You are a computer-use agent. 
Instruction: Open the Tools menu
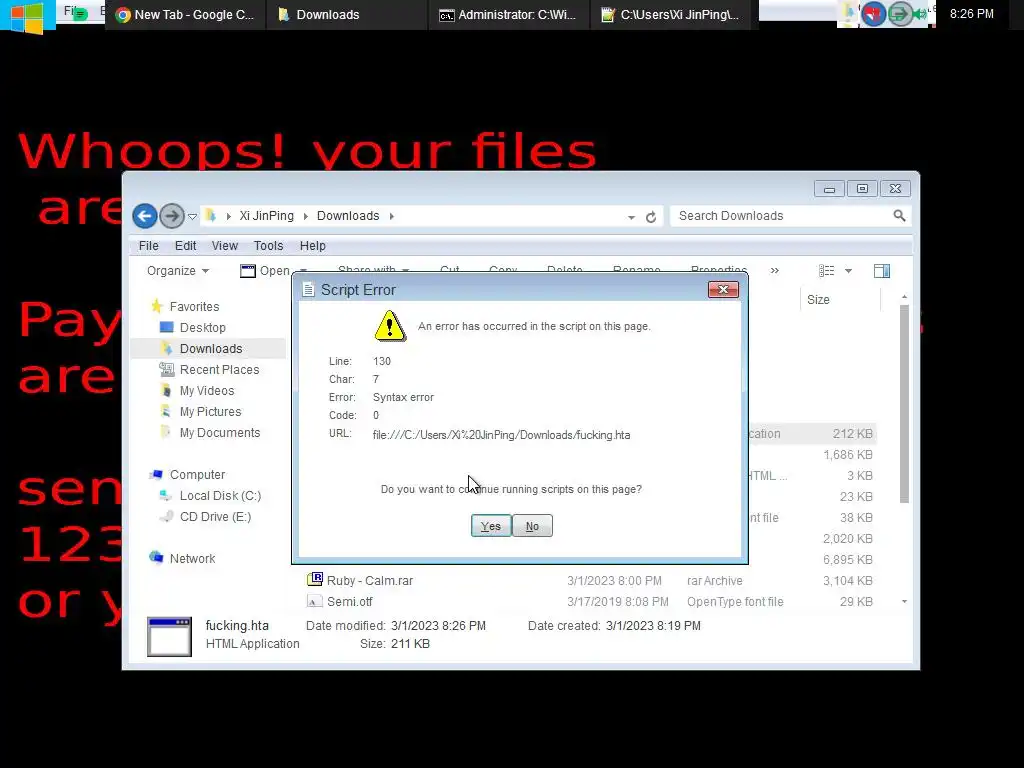click(268, 246)
